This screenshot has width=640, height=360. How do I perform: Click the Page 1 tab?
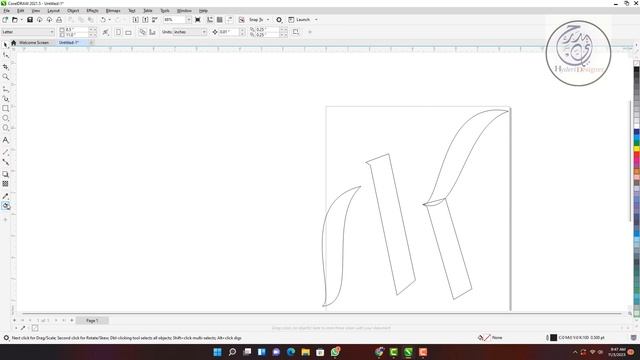click(92, 320)
